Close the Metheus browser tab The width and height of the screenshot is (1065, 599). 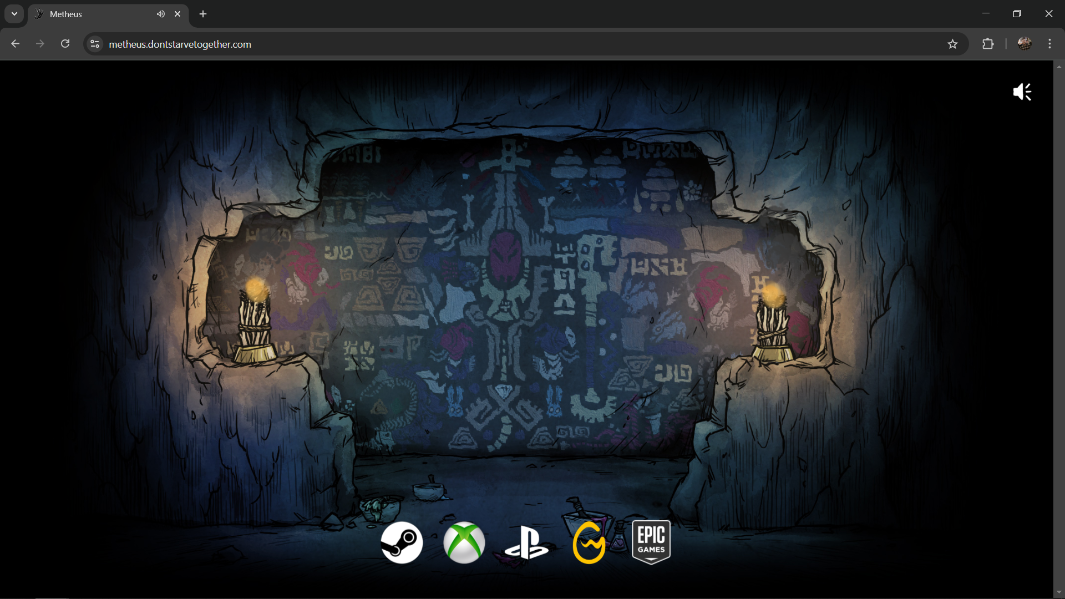click(178, 14)
